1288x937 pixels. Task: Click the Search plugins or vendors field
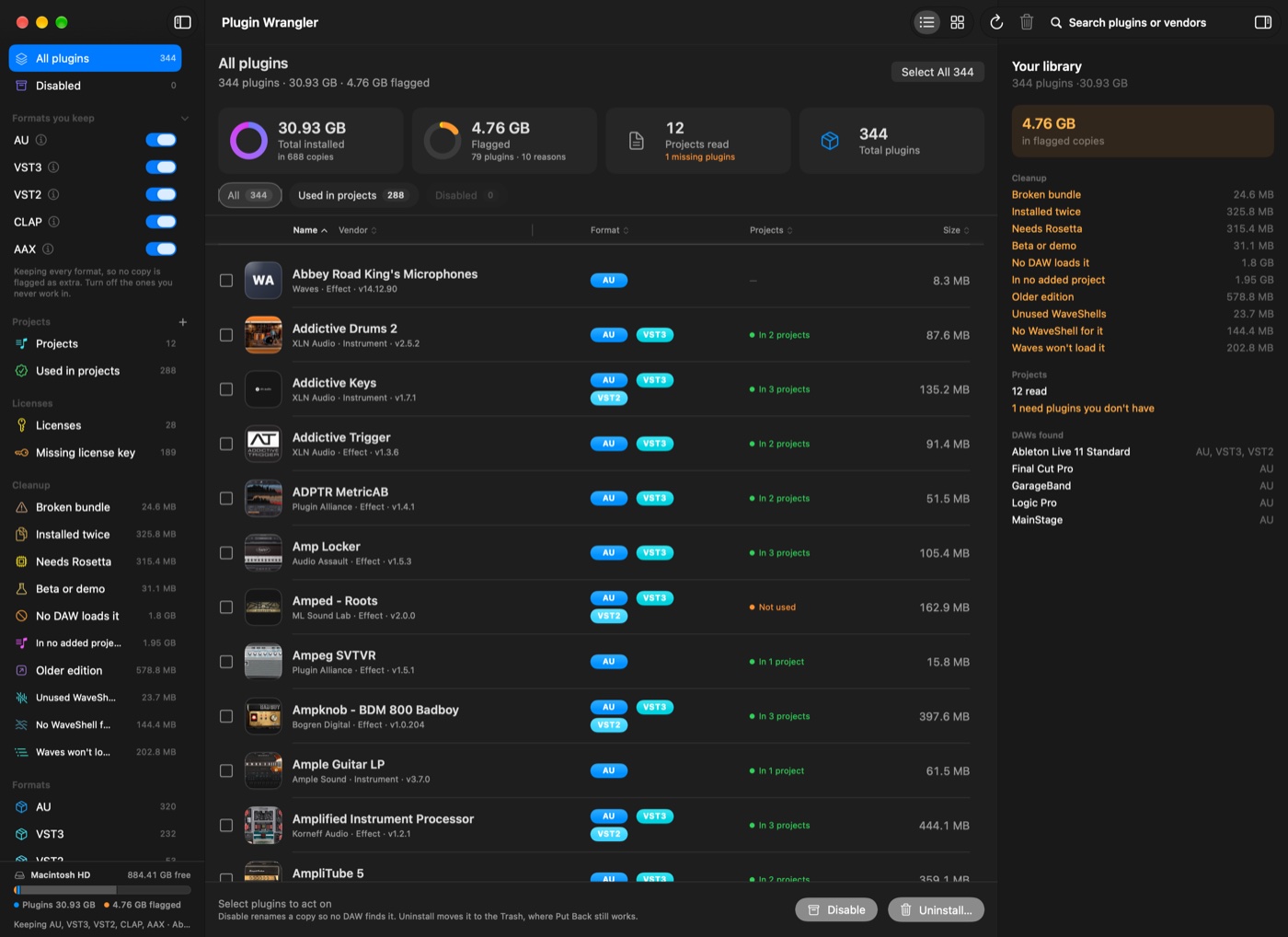click(1137, 22)
